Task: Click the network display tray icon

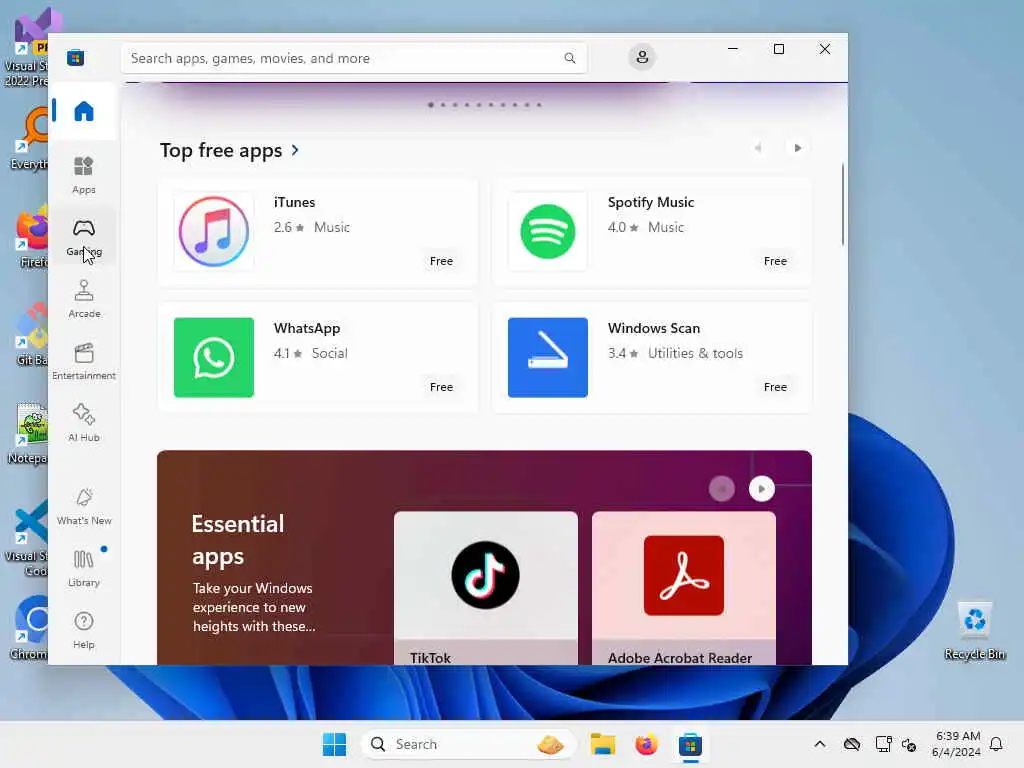Action: pos(883,744)
